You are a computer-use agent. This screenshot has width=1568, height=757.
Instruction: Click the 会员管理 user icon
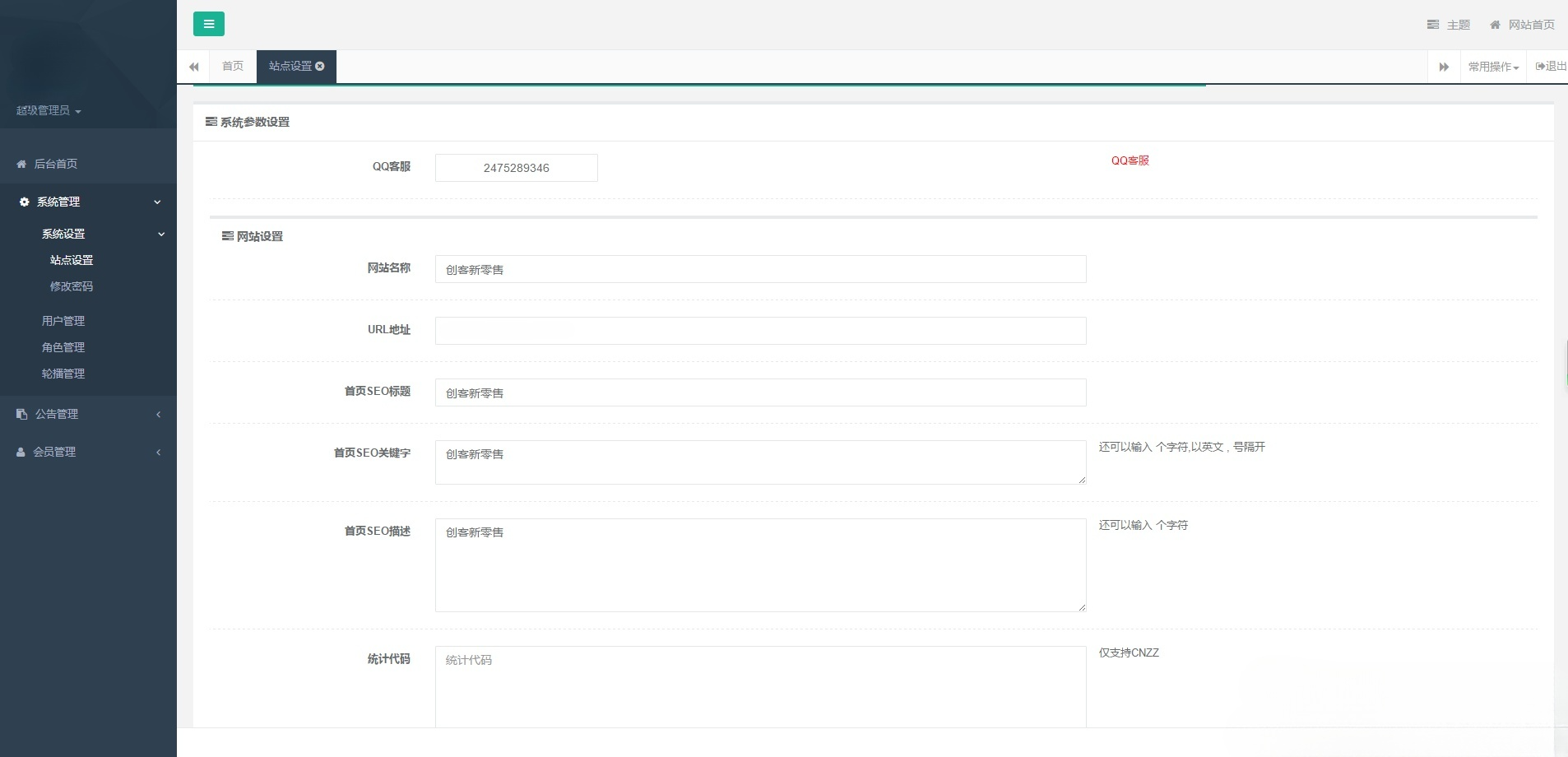(21, 451)
